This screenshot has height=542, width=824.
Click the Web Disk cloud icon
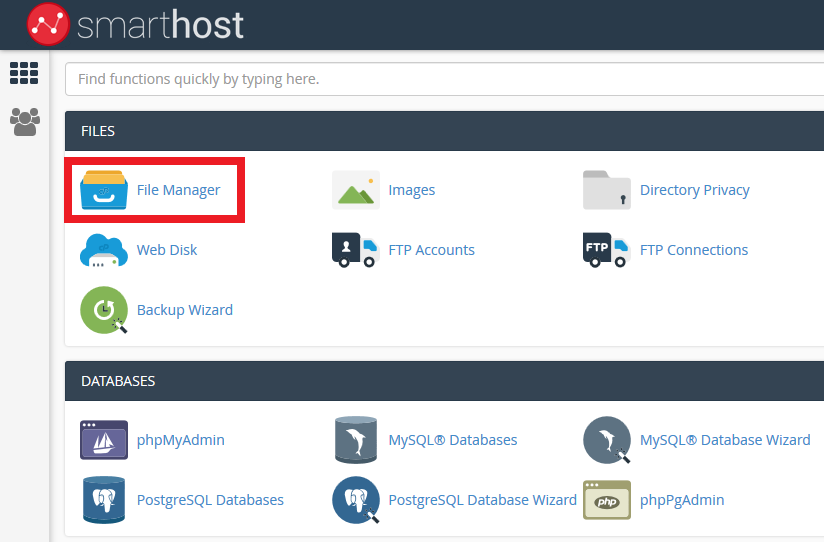[104, 250]
